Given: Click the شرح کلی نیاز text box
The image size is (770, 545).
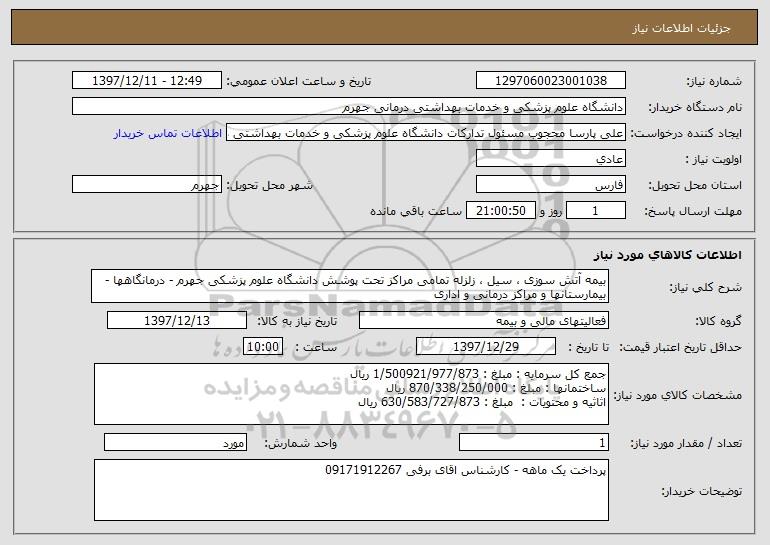Looking at the screenshot, I should (350, 286).
